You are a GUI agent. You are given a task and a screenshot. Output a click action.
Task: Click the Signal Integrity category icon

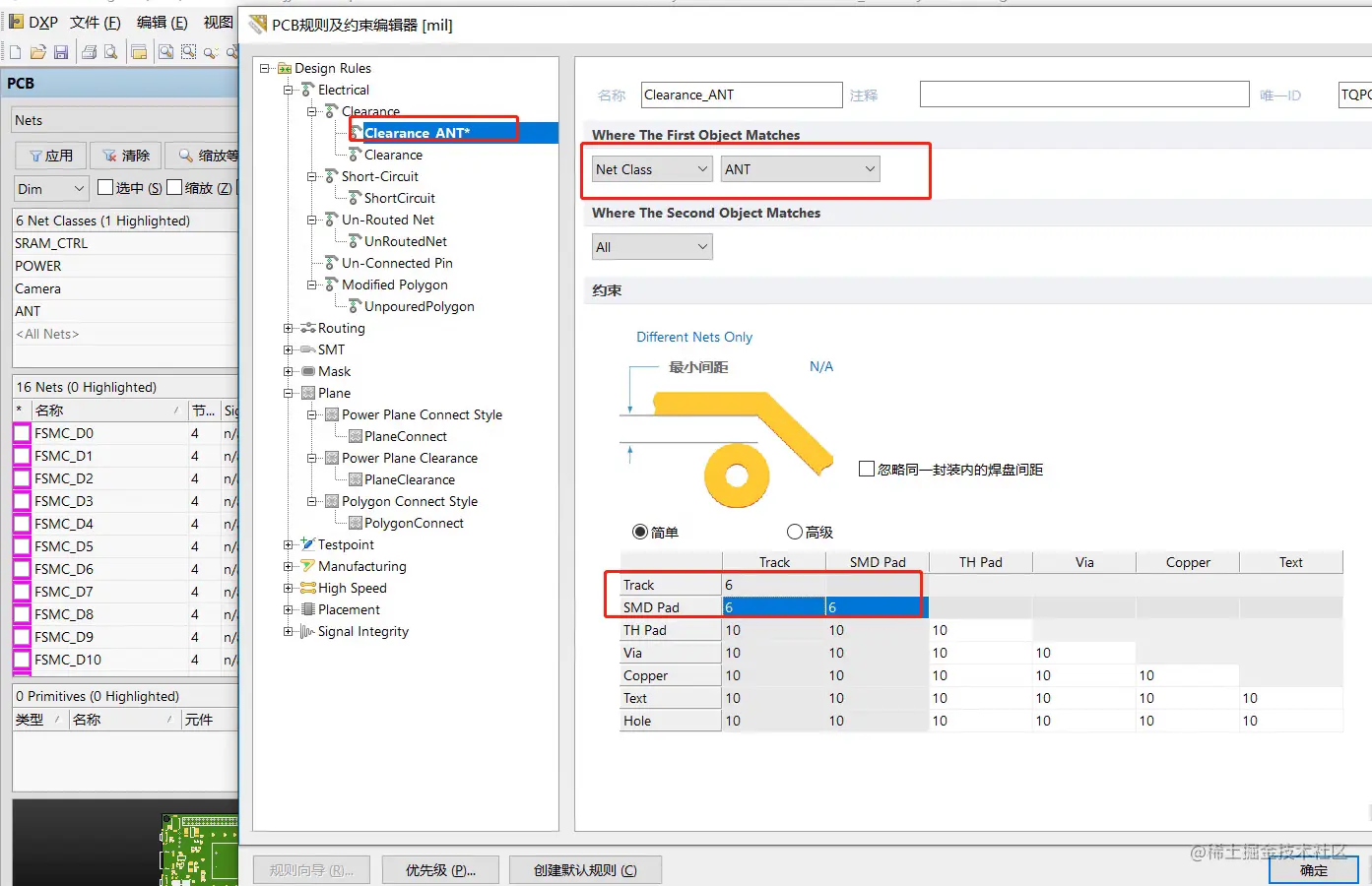308,631
